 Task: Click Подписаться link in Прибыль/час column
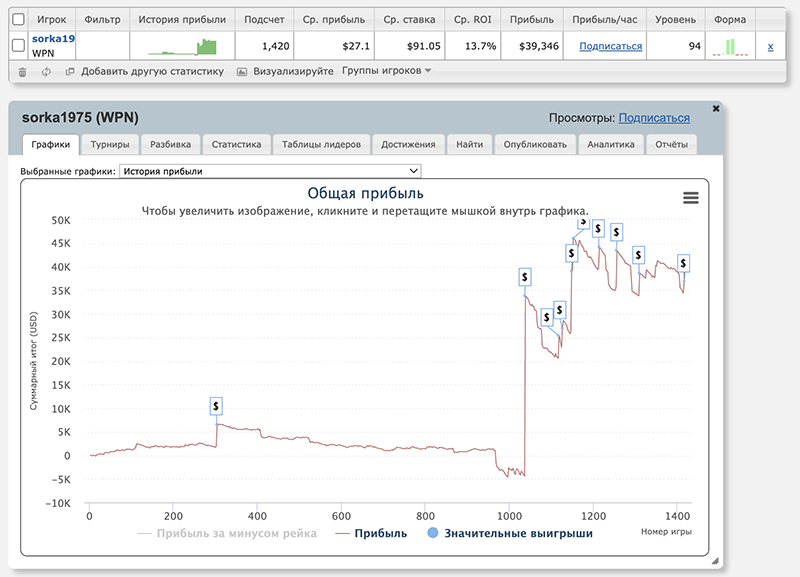click(x=611, y=46)
